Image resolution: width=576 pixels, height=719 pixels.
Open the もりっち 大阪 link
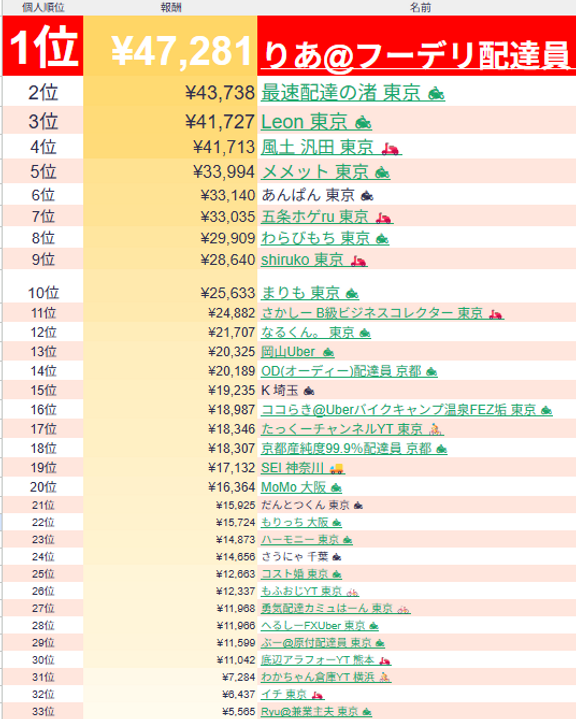tap(301, 522)
